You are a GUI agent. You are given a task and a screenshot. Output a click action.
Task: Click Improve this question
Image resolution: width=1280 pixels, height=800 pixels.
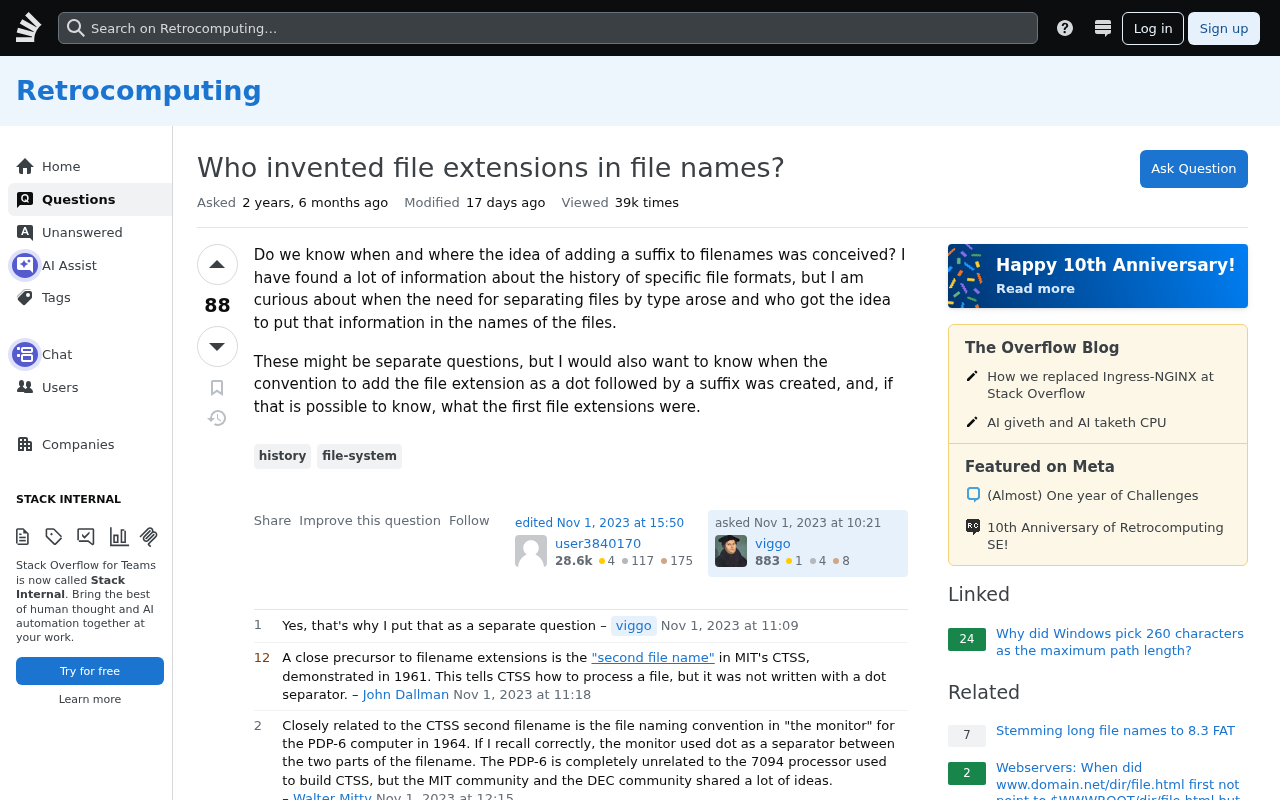click(370, 521)
